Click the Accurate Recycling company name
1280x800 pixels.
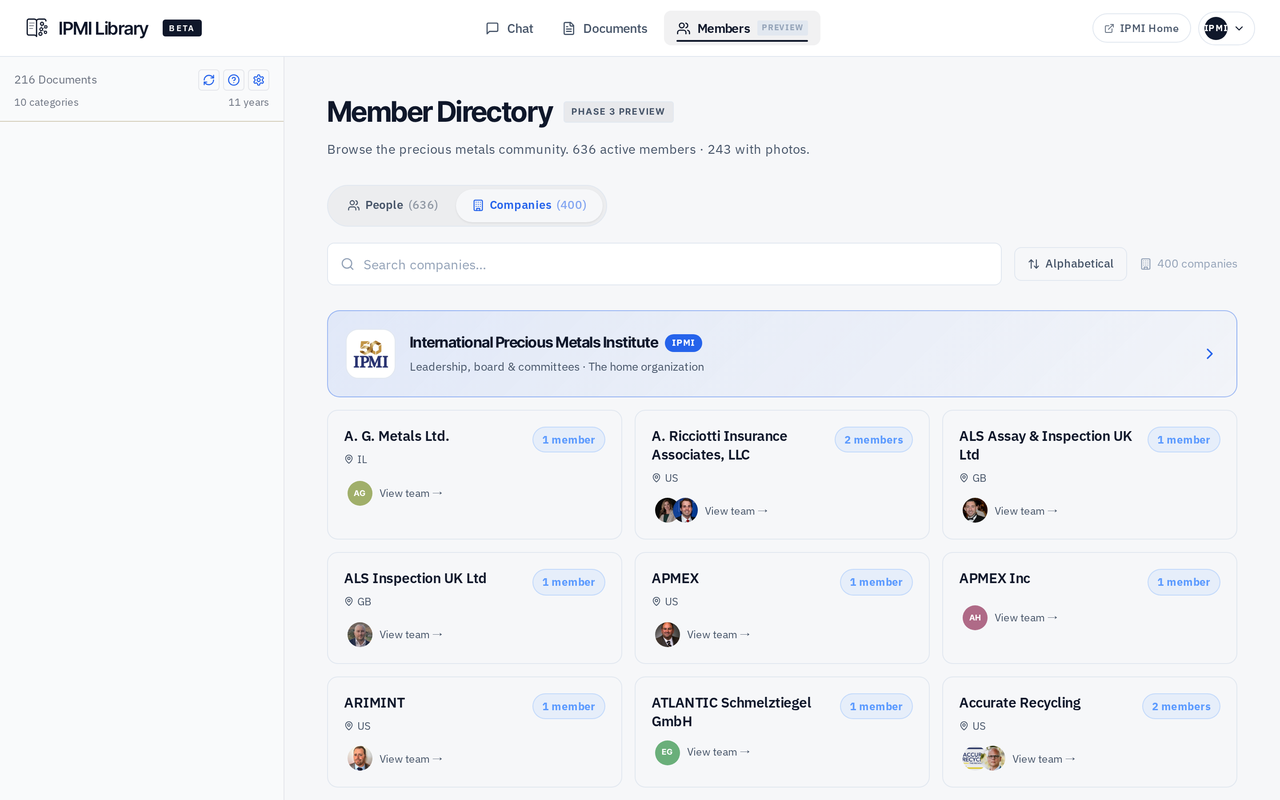[x=1020, y=703]
